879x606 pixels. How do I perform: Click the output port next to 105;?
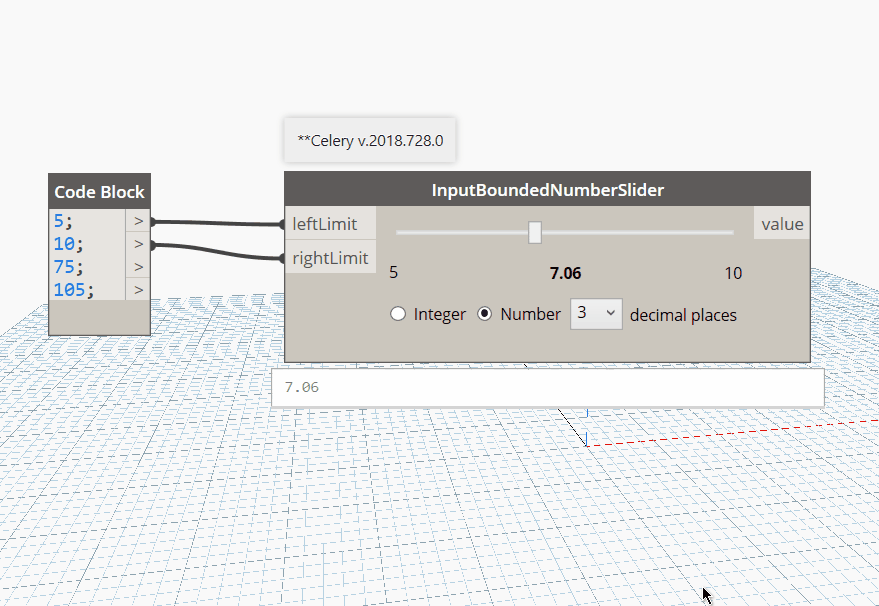point(137,290)
